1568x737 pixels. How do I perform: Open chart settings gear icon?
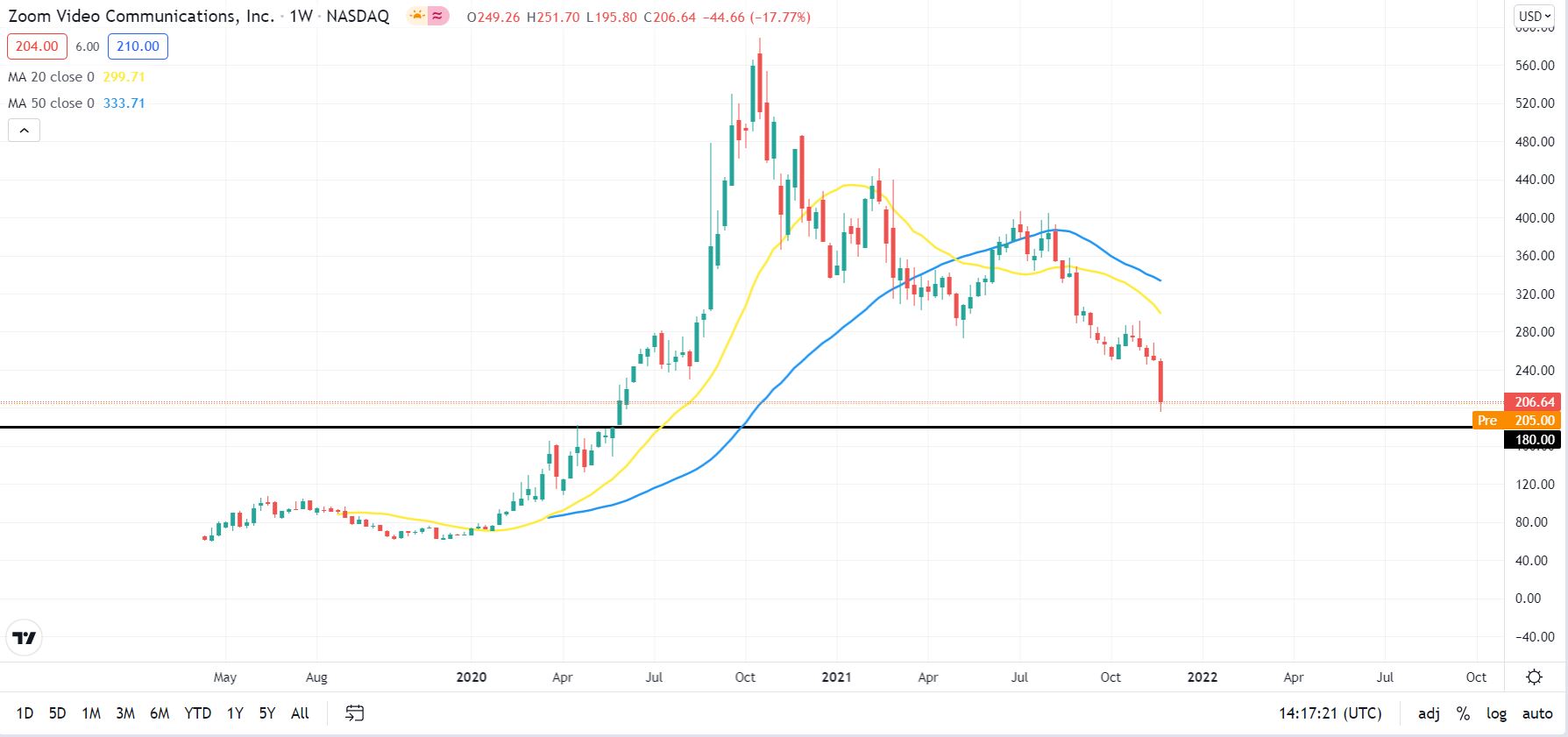click(1535, 677)
